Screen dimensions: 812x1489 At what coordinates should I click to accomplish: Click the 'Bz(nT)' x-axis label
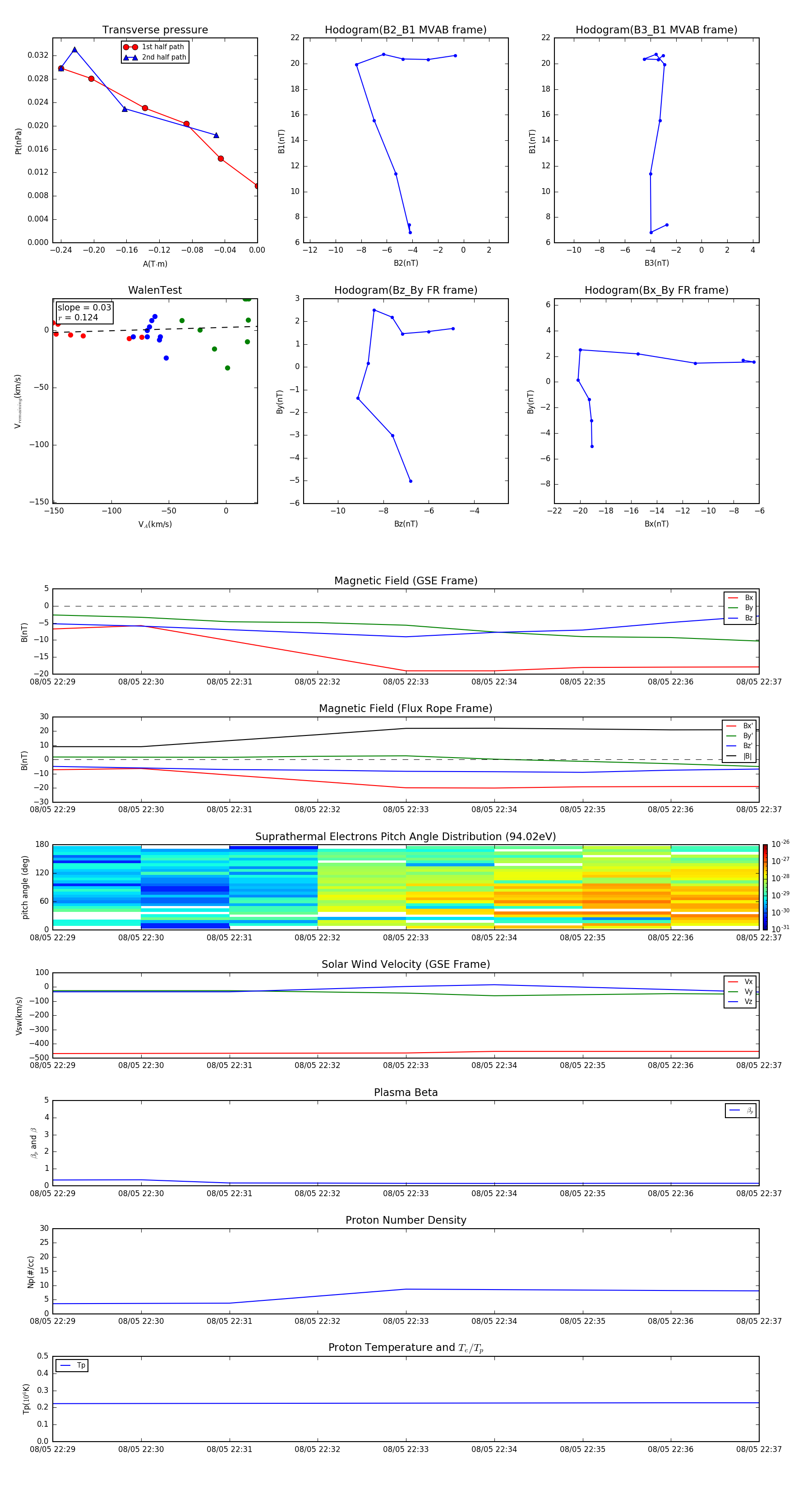coord(406,524)
